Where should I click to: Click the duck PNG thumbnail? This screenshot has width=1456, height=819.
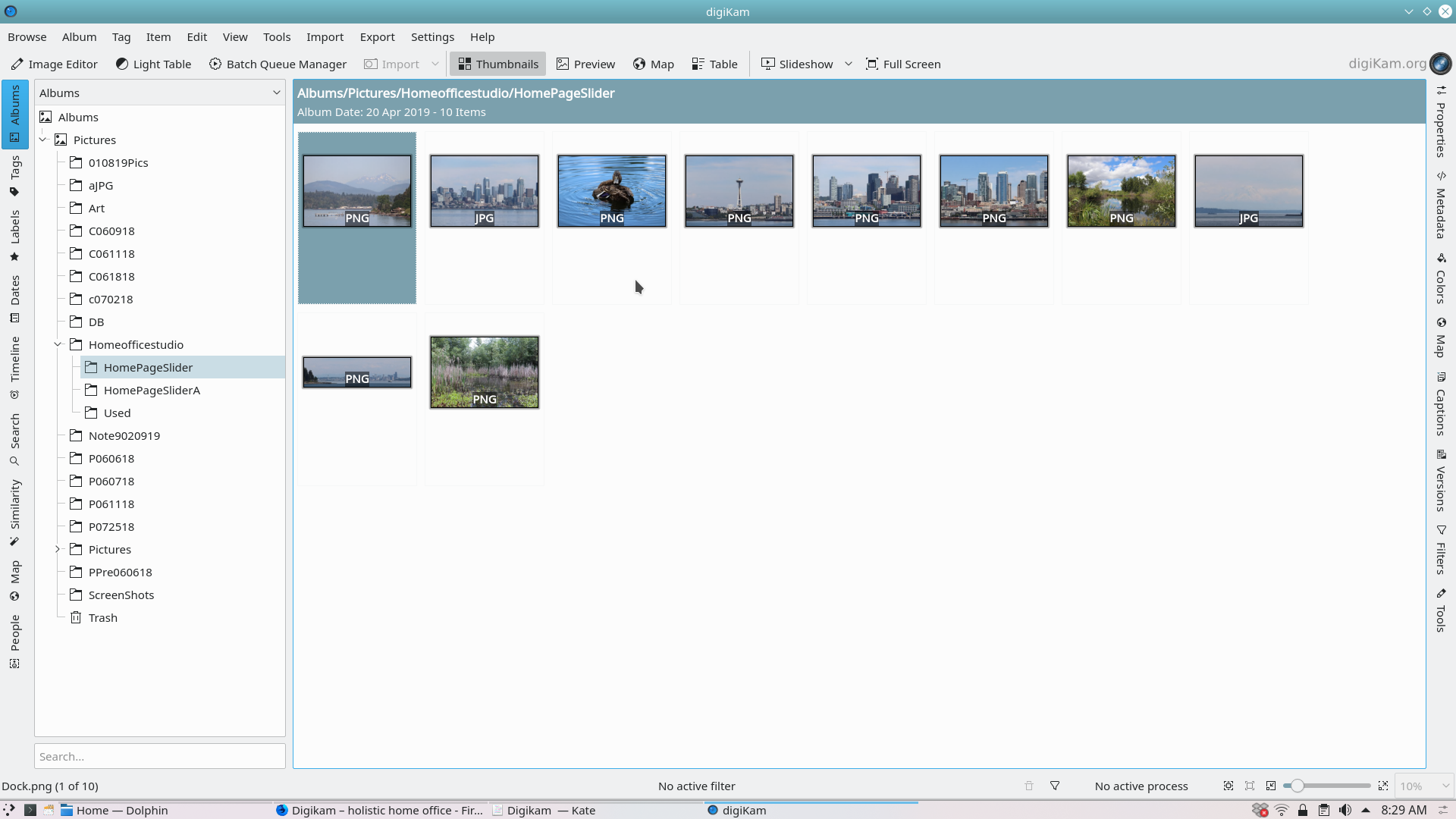(x=611, y=190)
